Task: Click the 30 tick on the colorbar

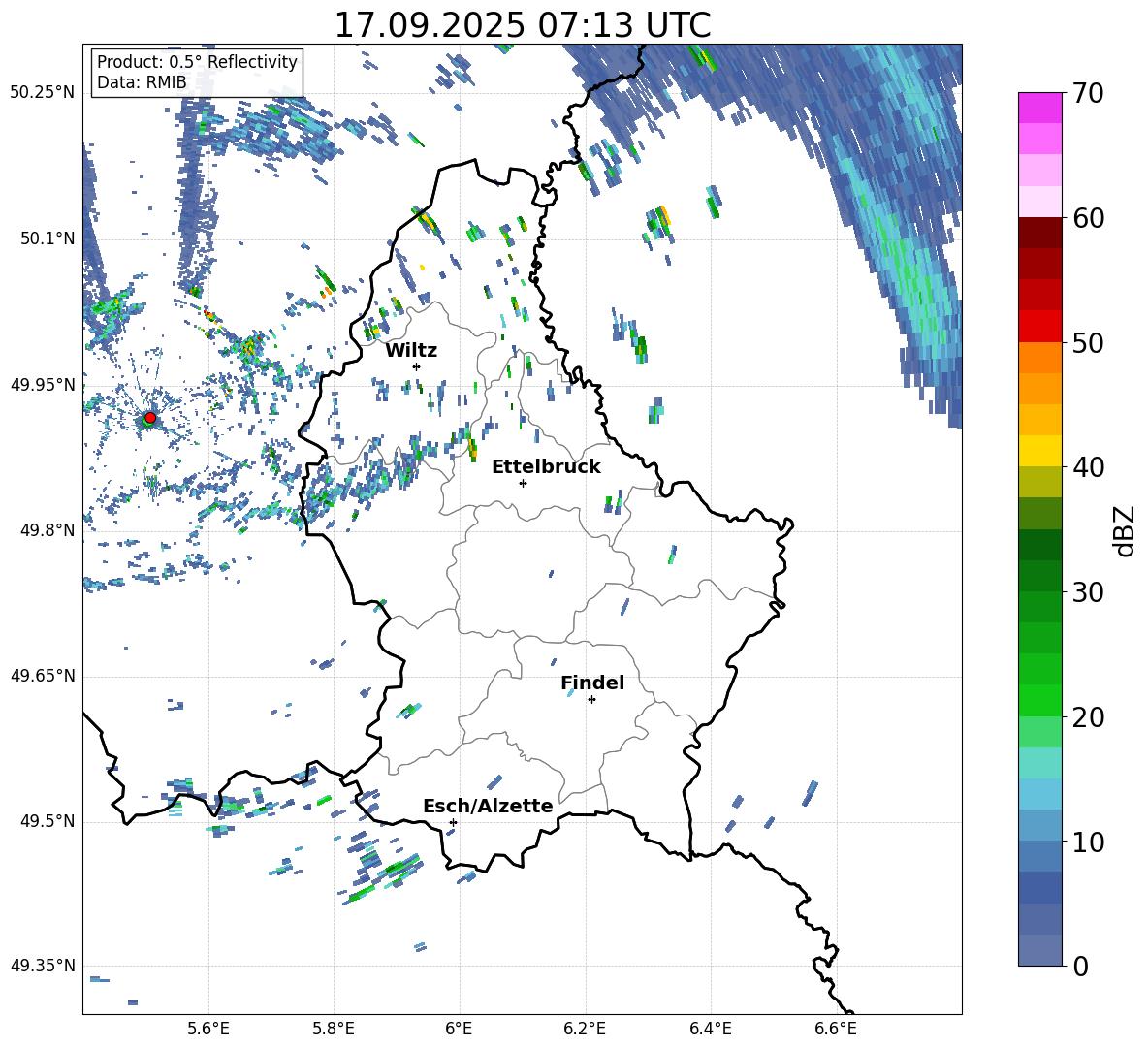Action: pos(1087,592)
